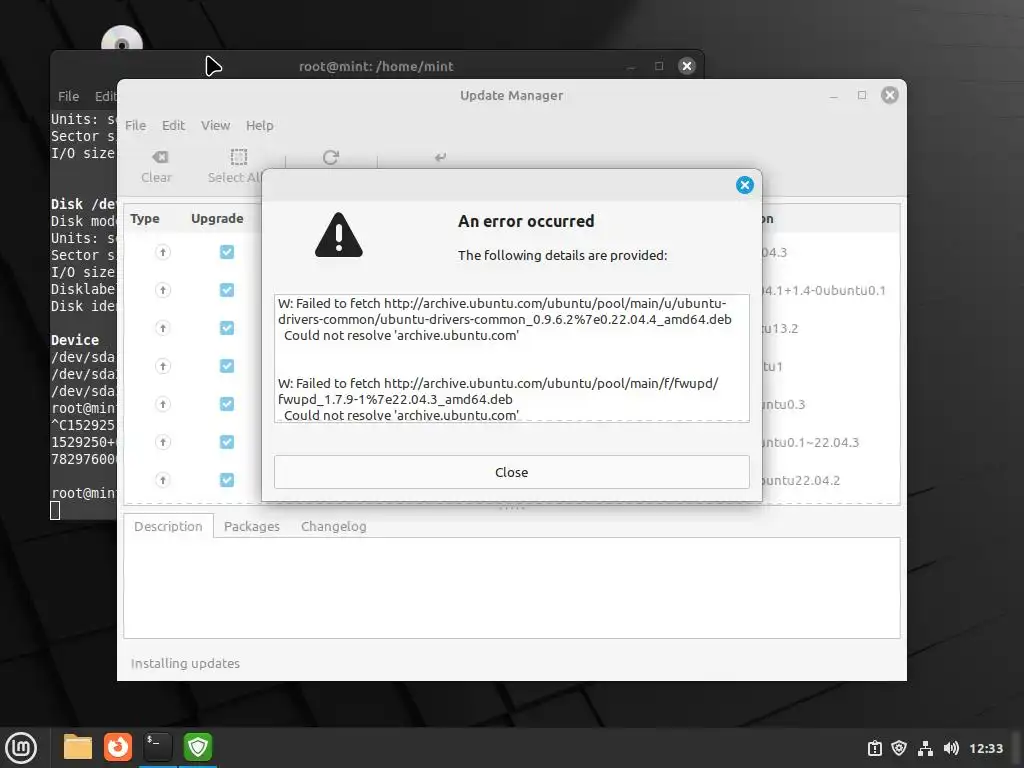The width and height of the screenshot is (1024, 768).
Task: Sort updates by Type column header
Action: pos(145,219)
